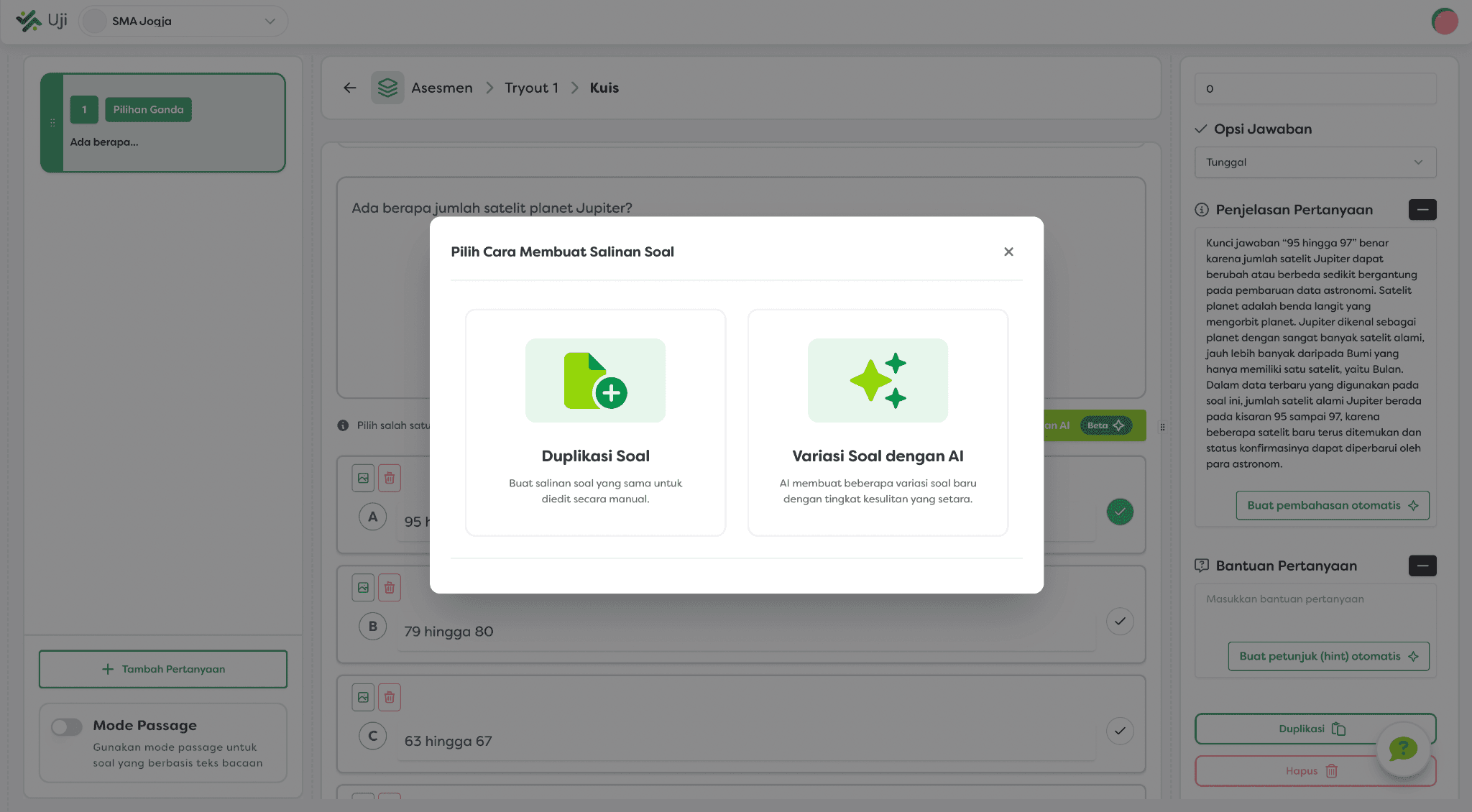Delete option A with trash icon
The width and height of the screenshot is (1472, 812).
coord(389,478)
